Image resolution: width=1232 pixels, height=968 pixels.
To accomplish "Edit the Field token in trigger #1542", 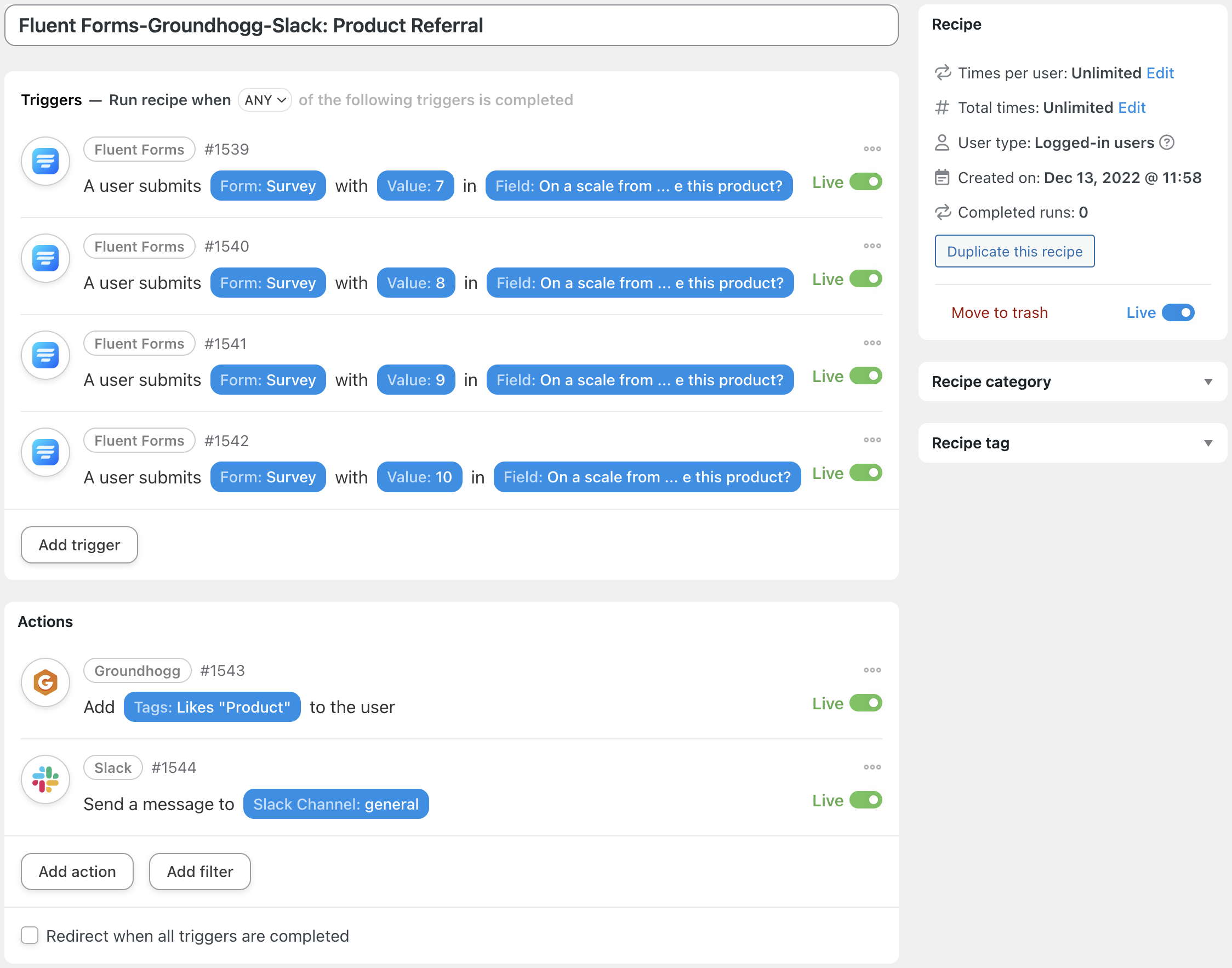I will (647, 477).
